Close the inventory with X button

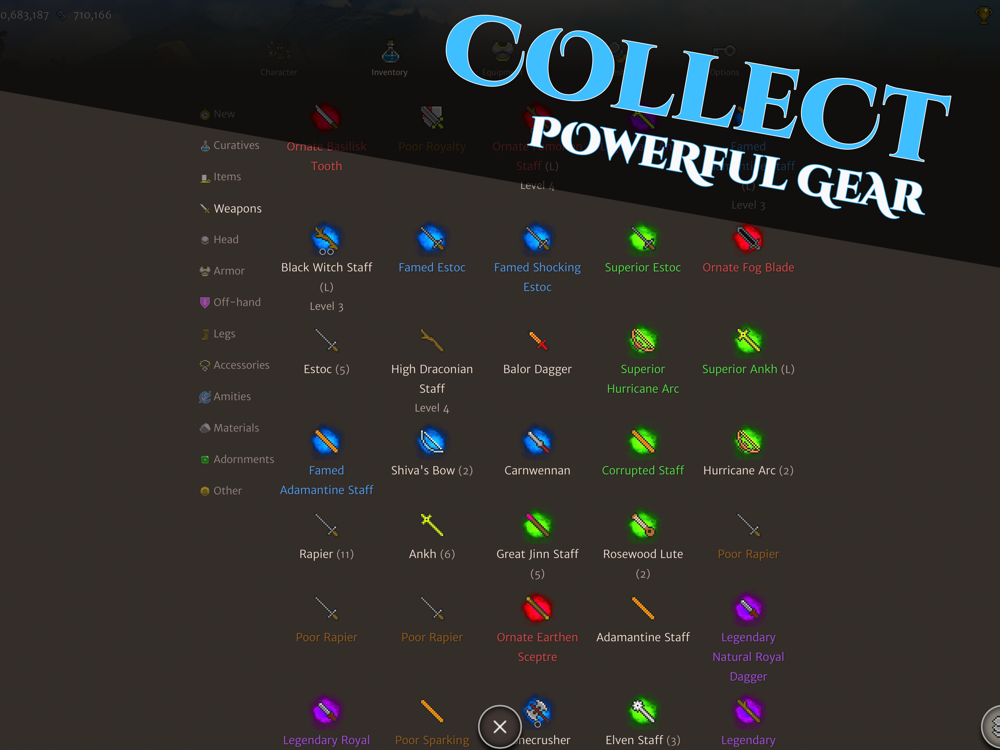[x=500, y=726]
